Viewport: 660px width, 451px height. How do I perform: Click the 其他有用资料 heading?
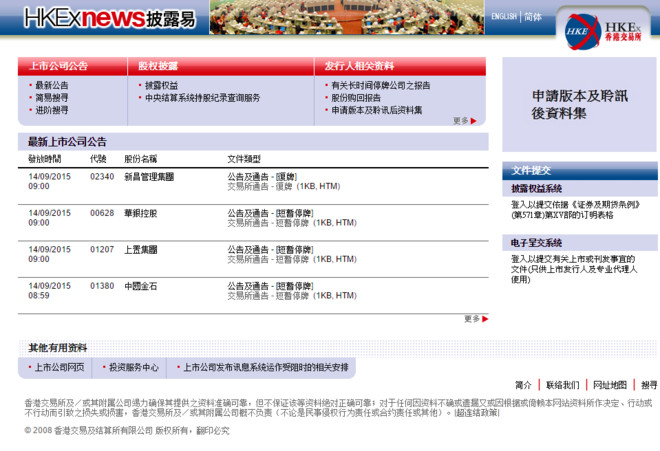58,348
